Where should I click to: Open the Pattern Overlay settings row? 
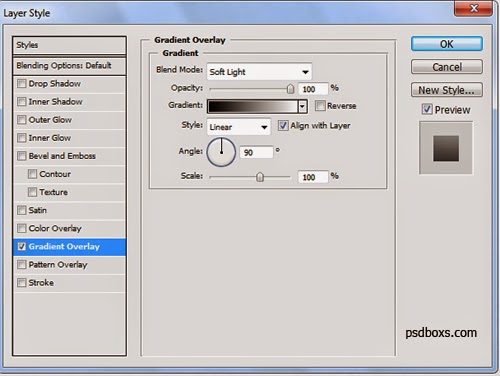pos(69,264)
